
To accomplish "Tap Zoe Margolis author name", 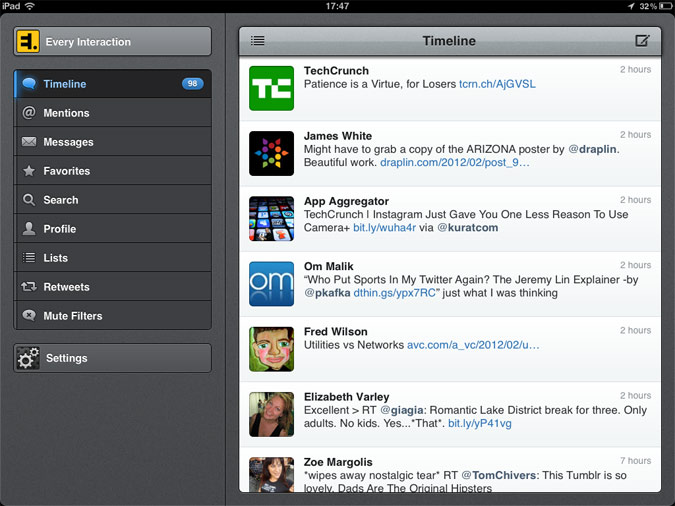I will (x=338, y=462).
